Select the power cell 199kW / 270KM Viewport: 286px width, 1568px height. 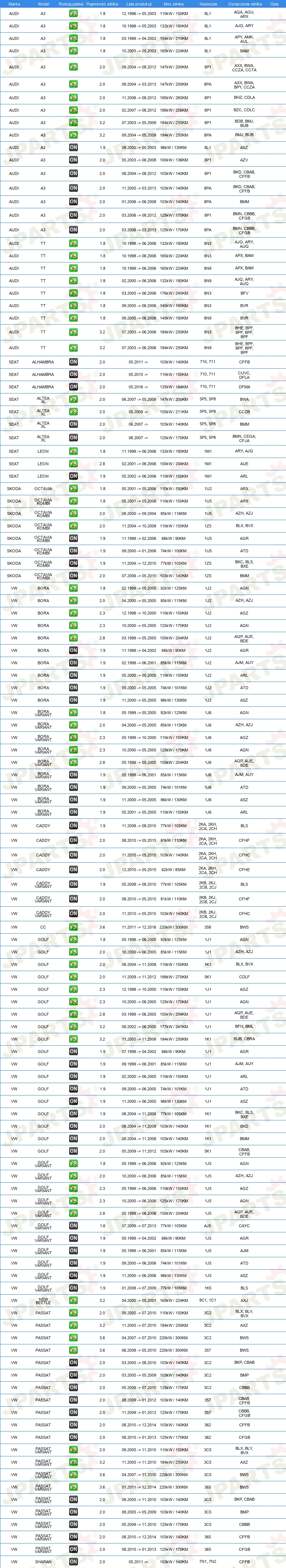point(173,978)
